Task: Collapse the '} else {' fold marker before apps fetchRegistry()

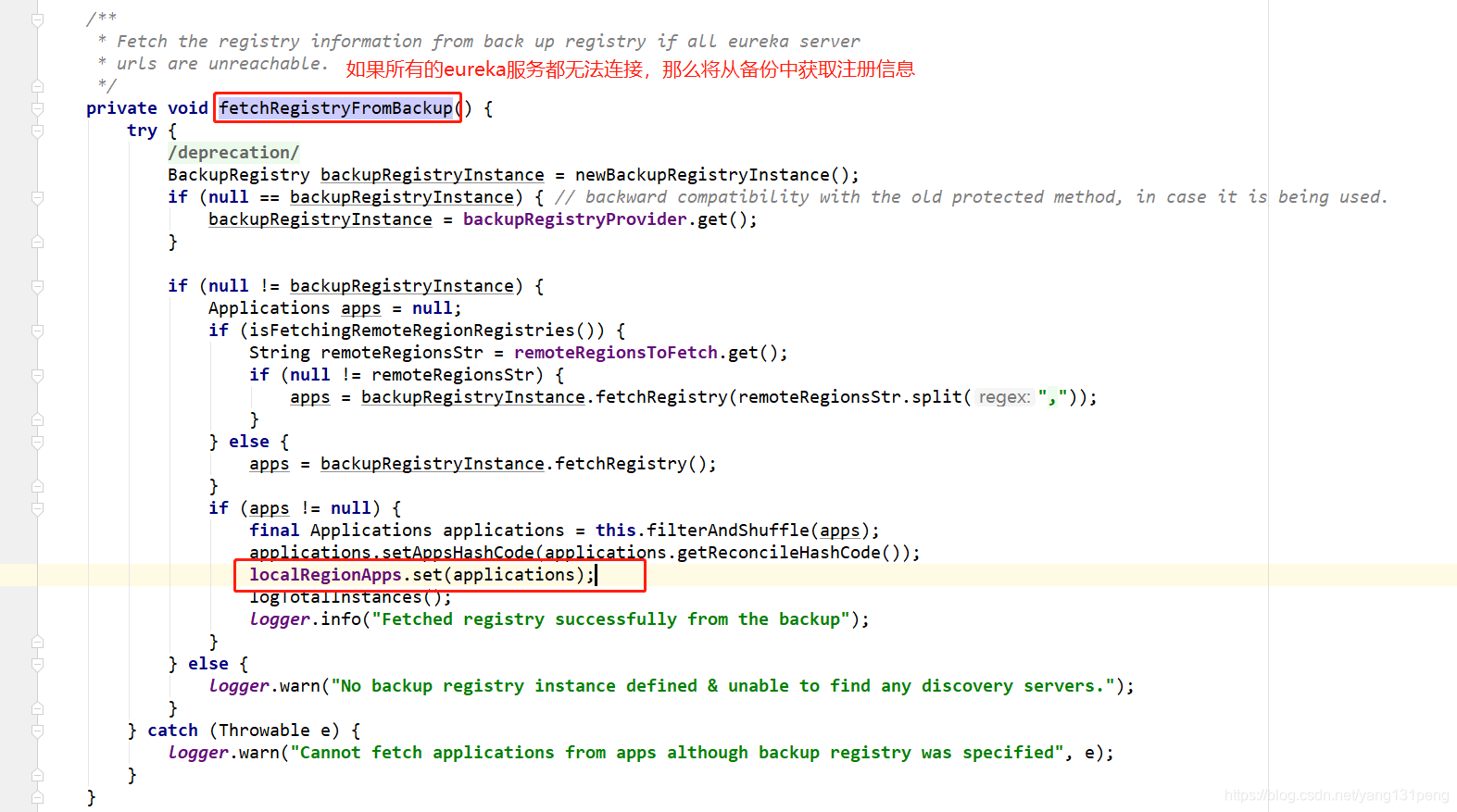Action: click(x=37, y=442)
